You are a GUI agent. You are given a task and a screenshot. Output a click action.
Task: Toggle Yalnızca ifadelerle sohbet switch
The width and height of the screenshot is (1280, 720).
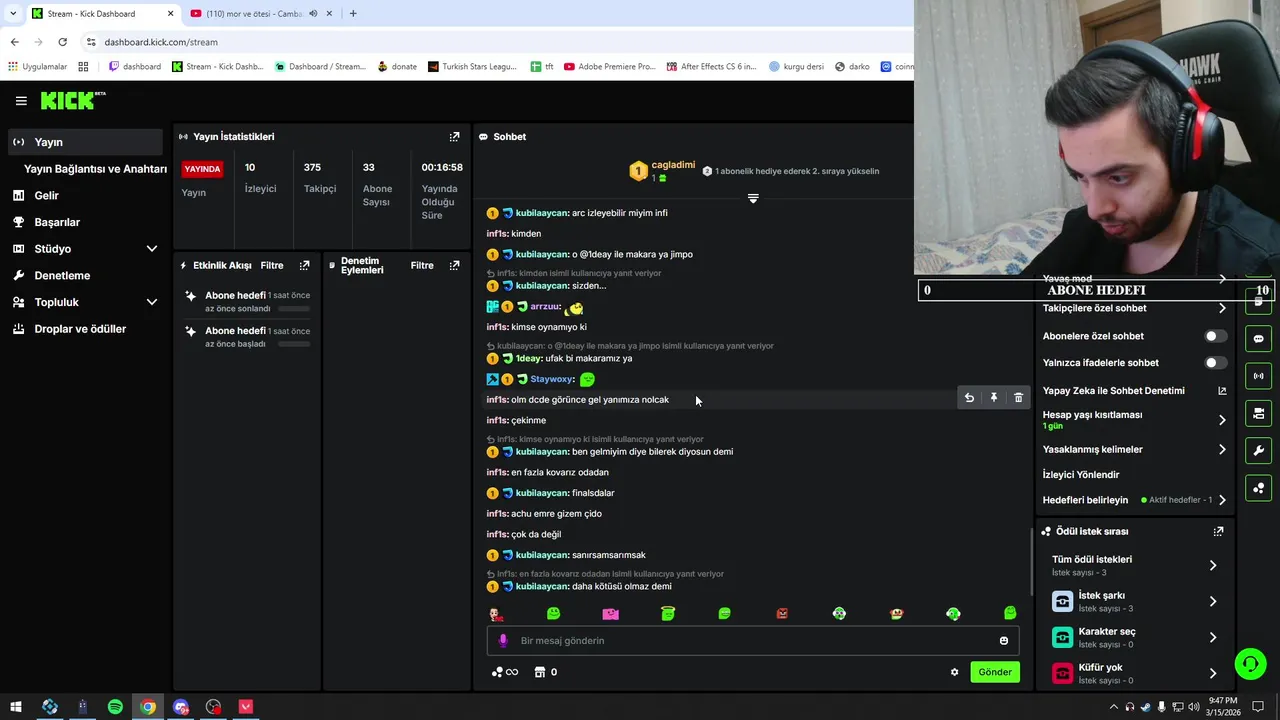click(x=1215, y=363)
